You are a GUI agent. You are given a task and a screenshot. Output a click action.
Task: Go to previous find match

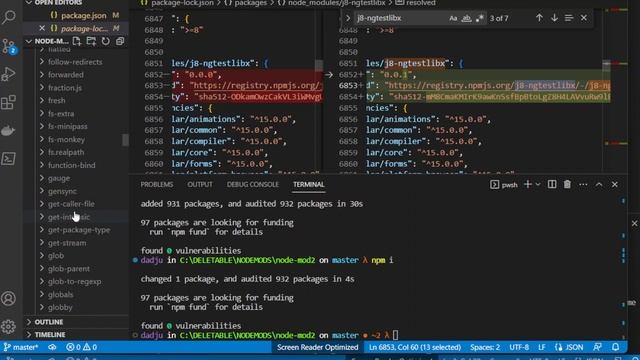(x=539, y=18)
